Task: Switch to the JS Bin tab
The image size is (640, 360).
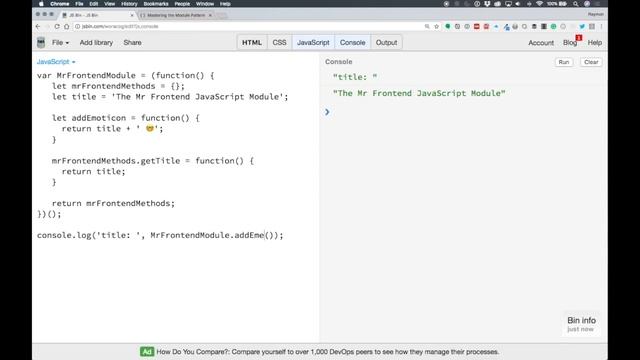Action: pos(97,15)
